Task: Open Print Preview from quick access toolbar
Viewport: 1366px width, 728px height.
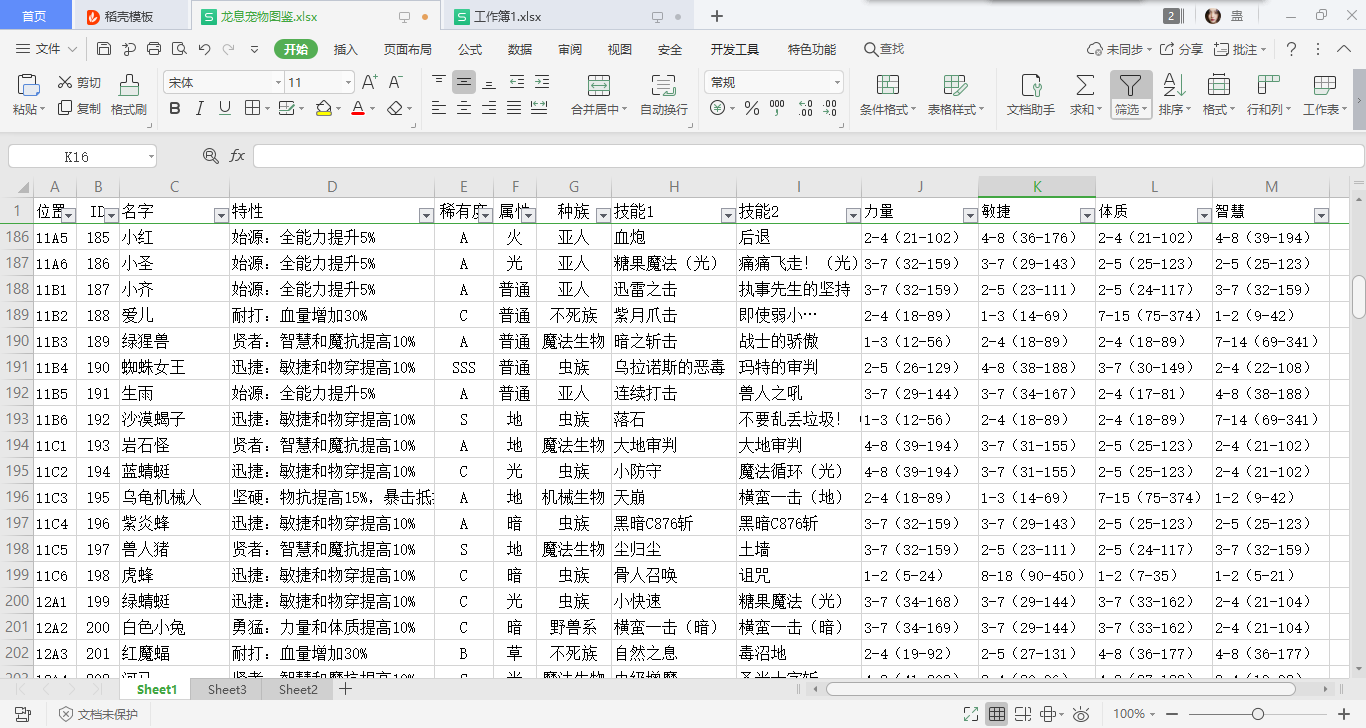Action: (179, 49)
